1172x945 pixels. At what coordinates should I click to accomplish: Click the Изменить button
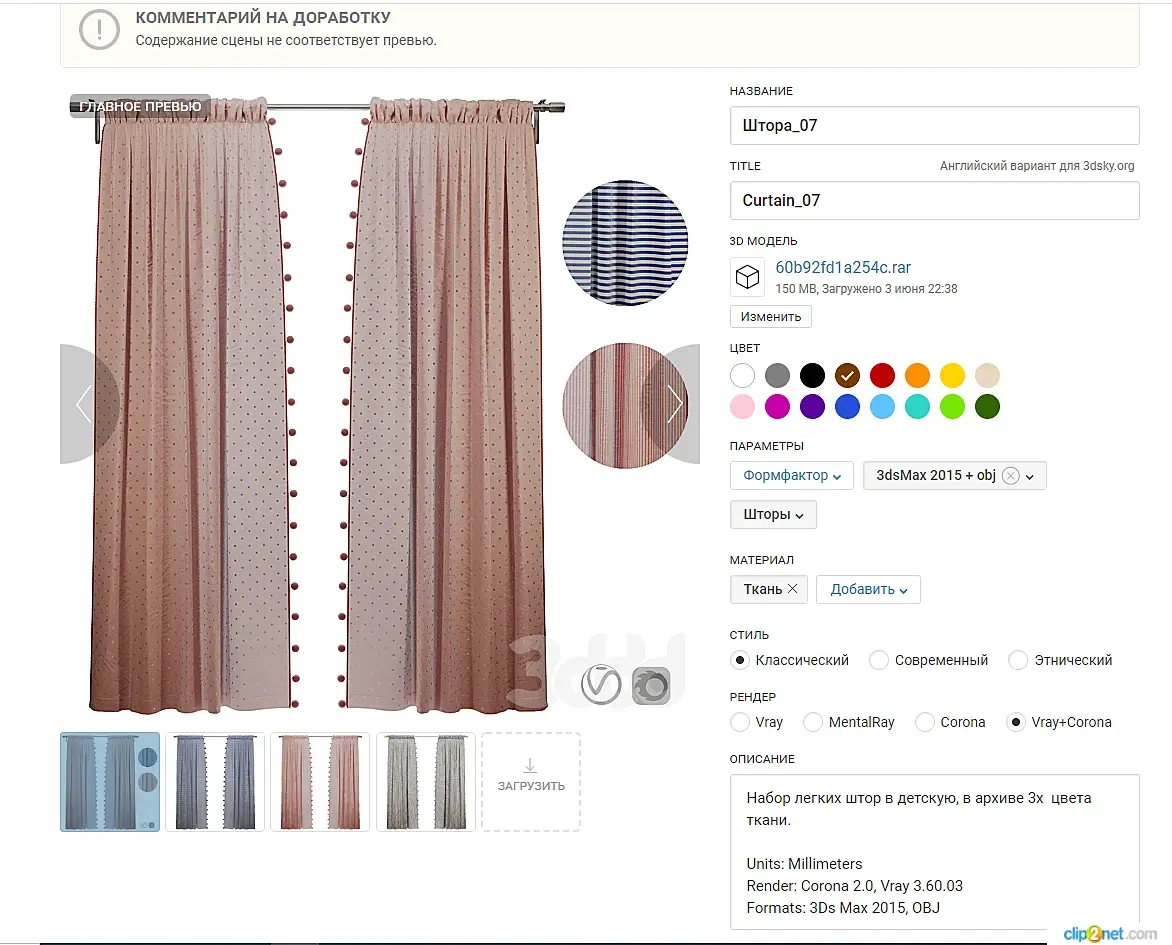click(771, 316)
